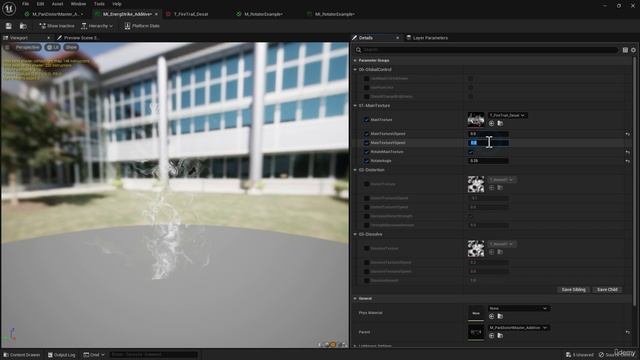
Task: Browse to Phys Material asset icon
Action: click(x=500, y=316)
